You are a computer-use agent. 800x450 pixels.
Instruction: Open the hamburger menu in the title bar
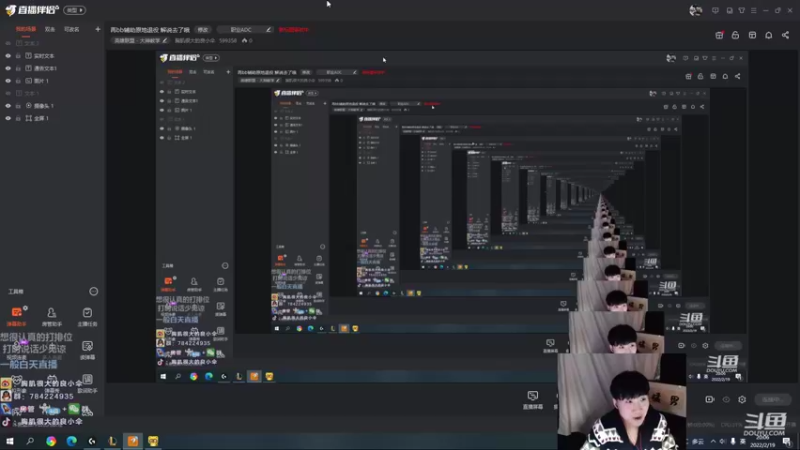(754, 10)
